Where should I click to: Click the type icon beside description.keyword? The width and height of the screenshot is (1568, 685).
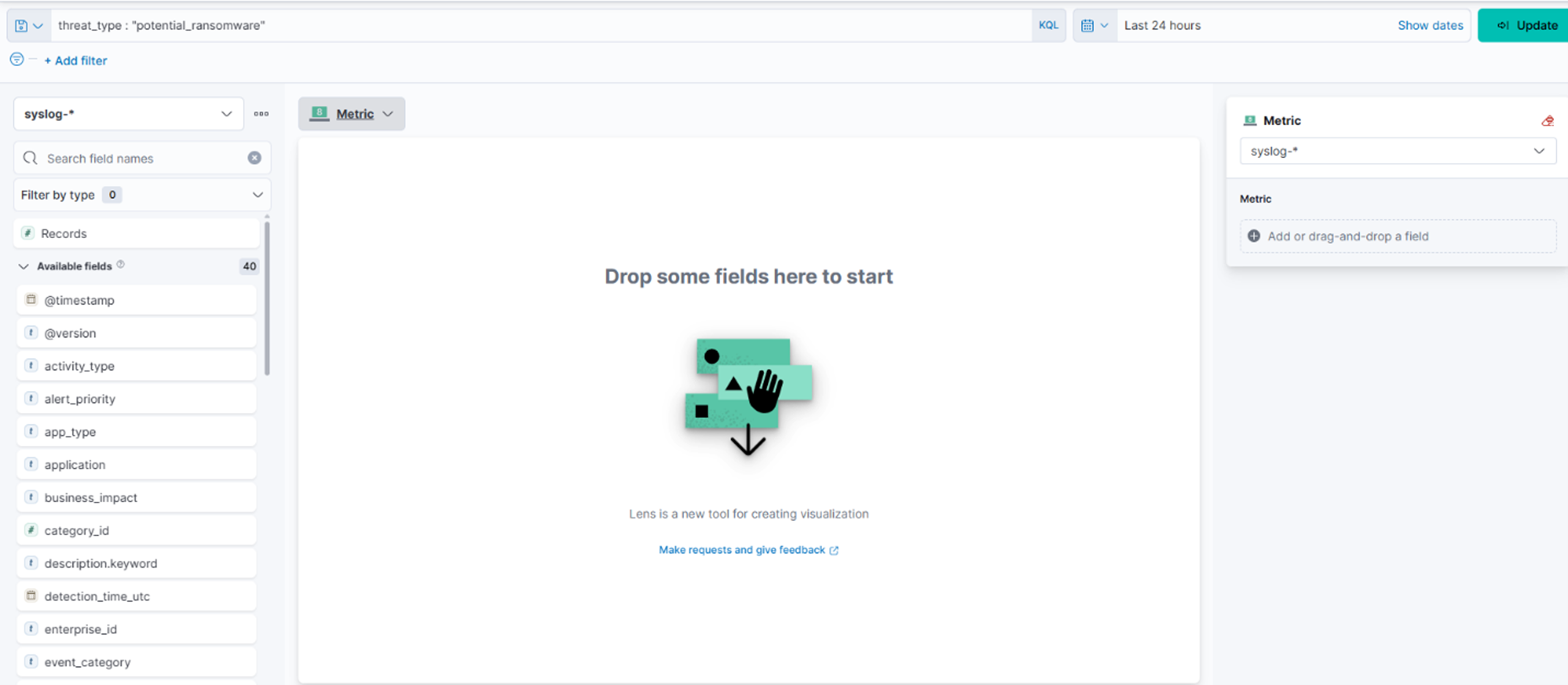(x=31, y=563)
